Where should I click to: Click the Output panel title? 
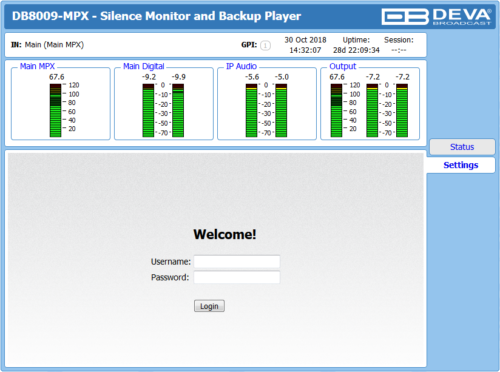coord(343,66)
